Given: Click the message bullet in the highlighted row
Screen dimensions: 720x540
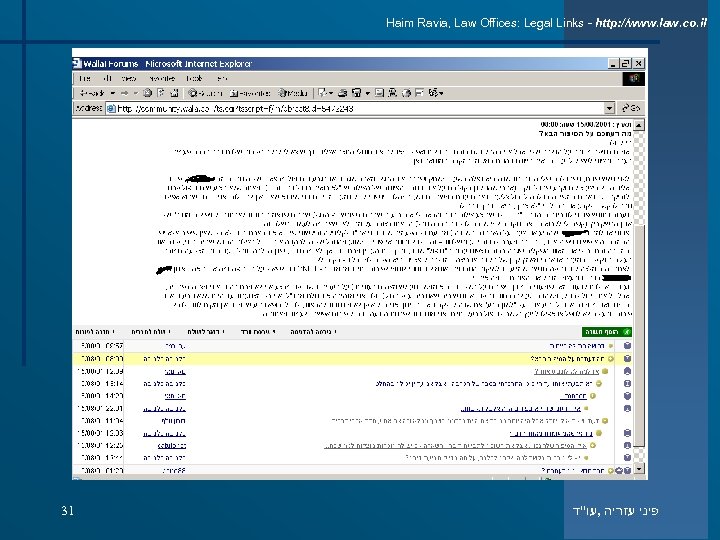Looking at the screenshot, I should (x=611, y=359).
